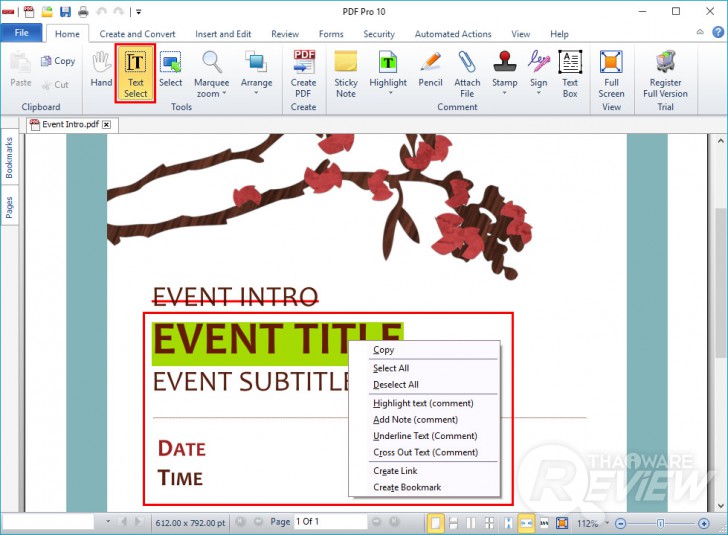This screenshot has height=535, width=728.
Task: Click the Create PDF ribbon icon
Action: point(303,73)
